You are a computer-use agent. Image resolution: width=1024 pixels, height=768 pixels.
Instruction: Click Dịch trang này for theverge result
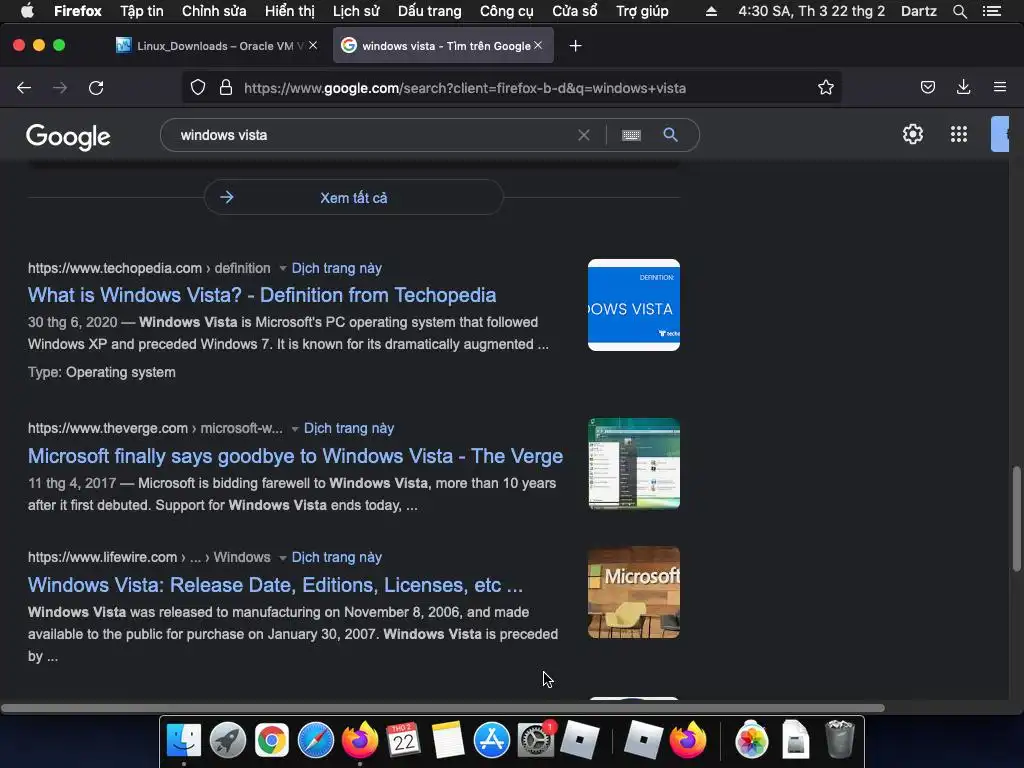coord(349,428)
